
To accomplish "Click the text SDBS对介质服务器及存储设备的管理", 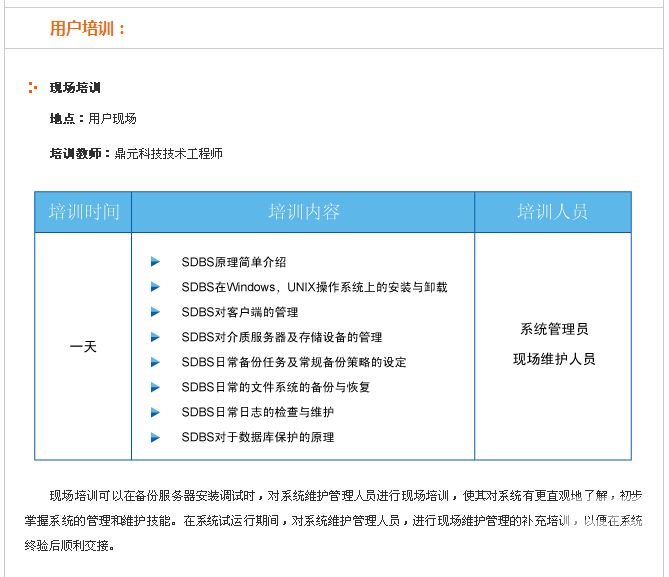I will (282, 337).
